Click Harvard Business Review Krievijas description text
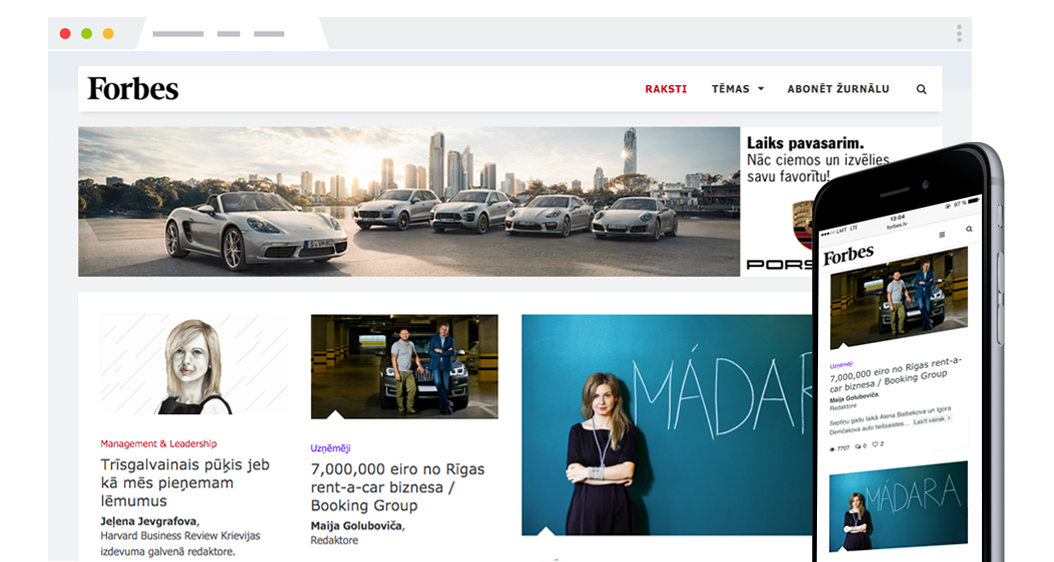Image resolution: width=1054 pixels, height=562 pixels. pos(180,544)
